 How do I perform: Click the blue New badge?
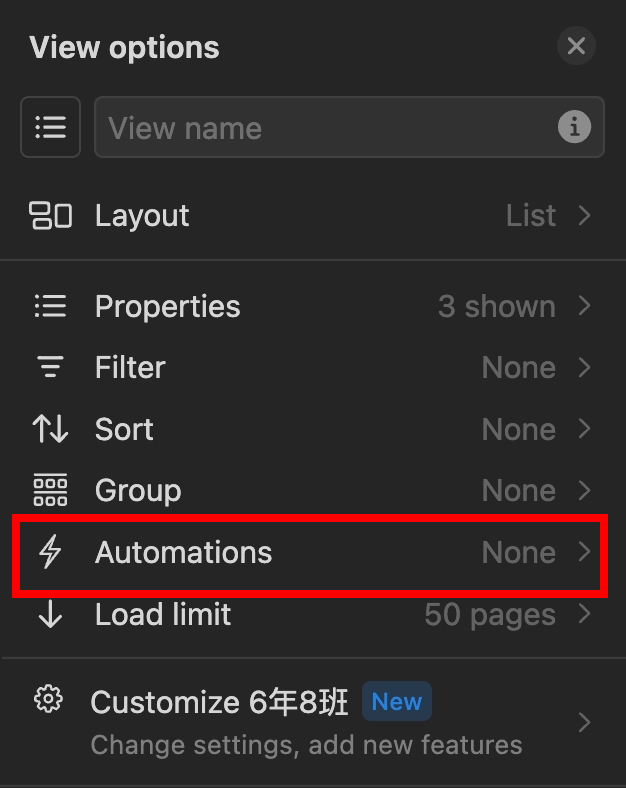click(396, 702)
